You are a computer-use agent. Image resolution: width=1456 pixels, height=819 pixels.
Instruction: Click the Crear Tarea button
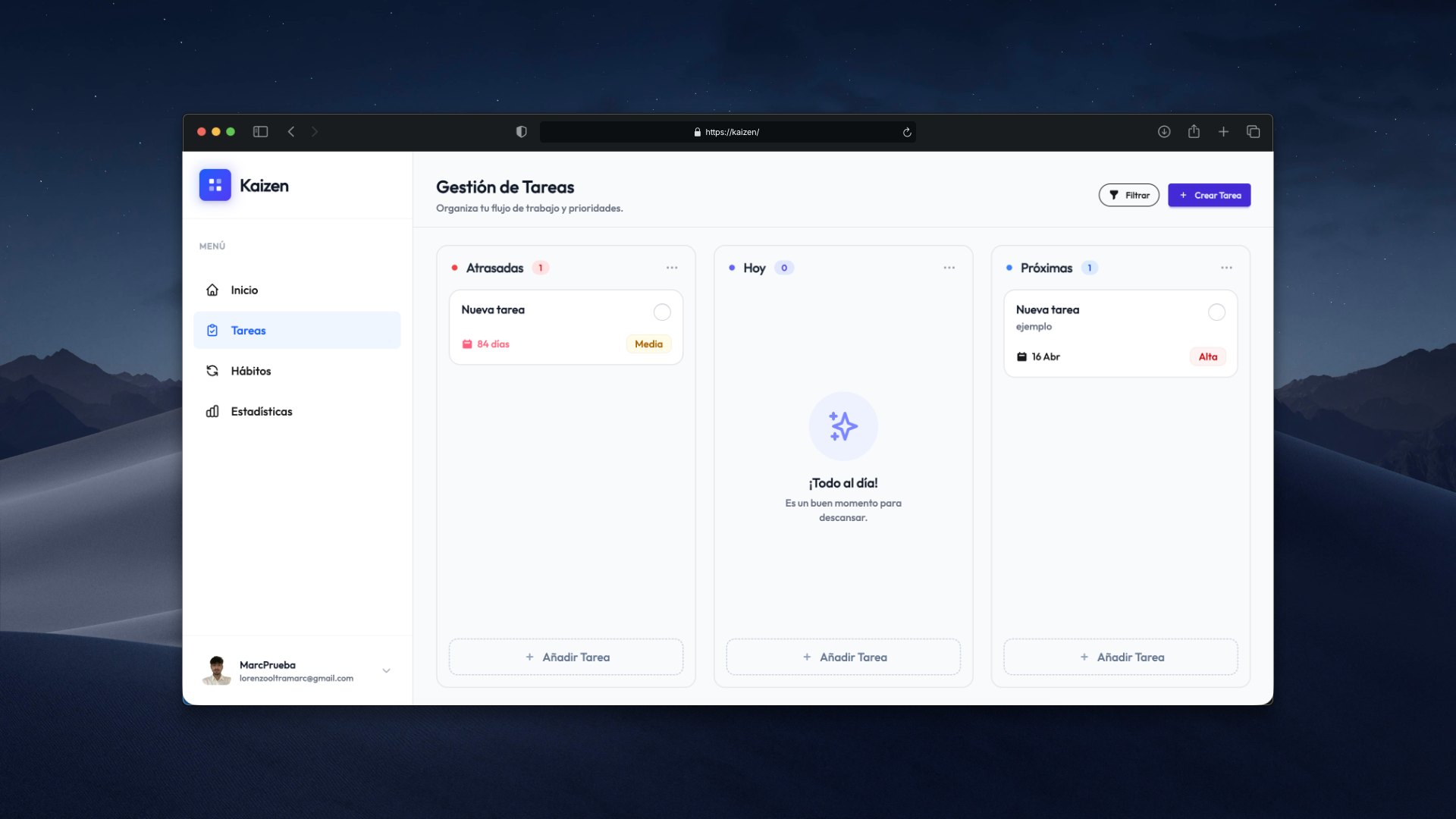pos(1209,195)
